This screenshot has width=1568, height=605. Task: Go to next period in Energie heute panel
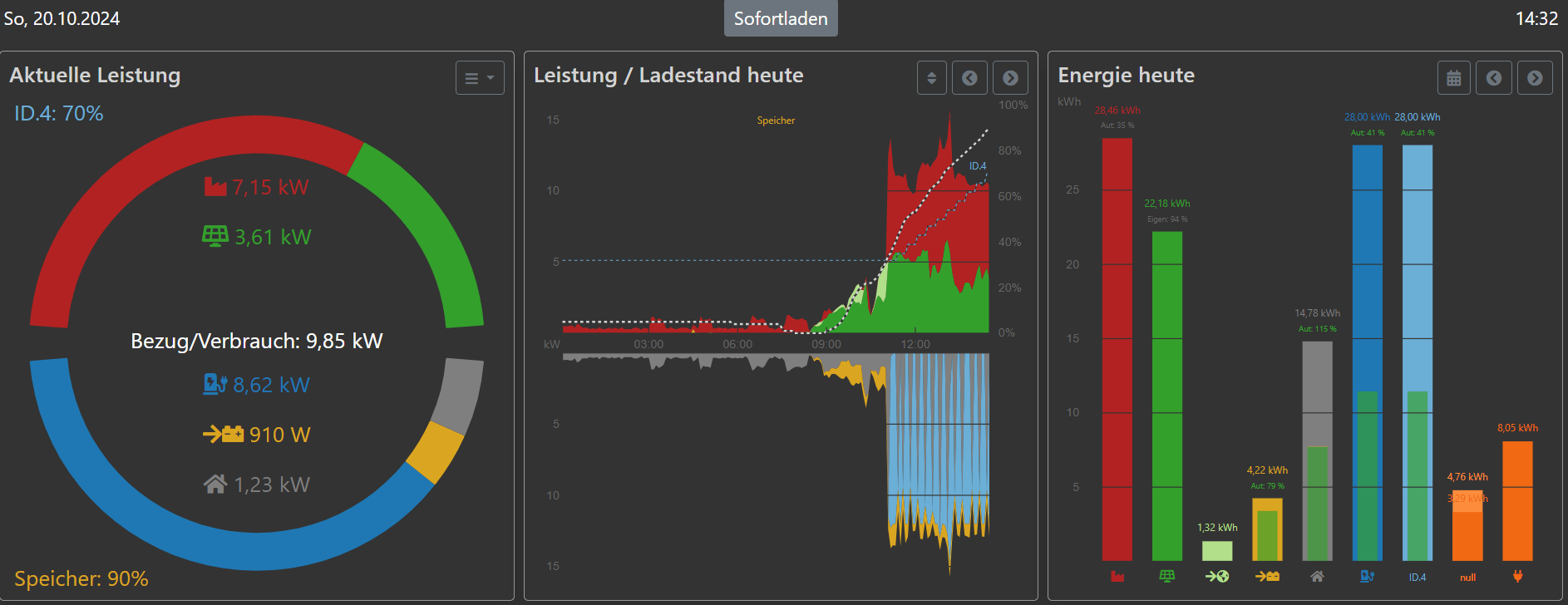[x=1535, y=78]
